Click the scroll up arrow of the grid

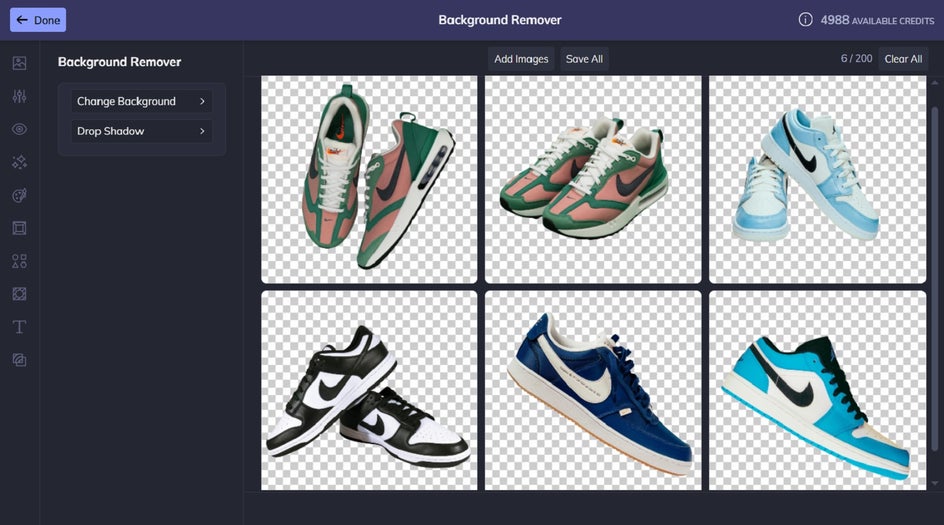(x=934, y=82)
